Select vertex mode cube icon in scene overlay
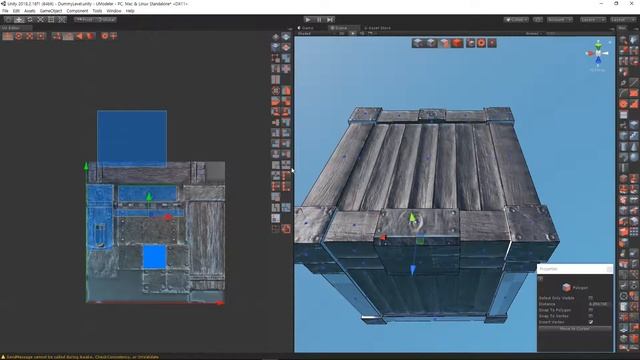 418,43
